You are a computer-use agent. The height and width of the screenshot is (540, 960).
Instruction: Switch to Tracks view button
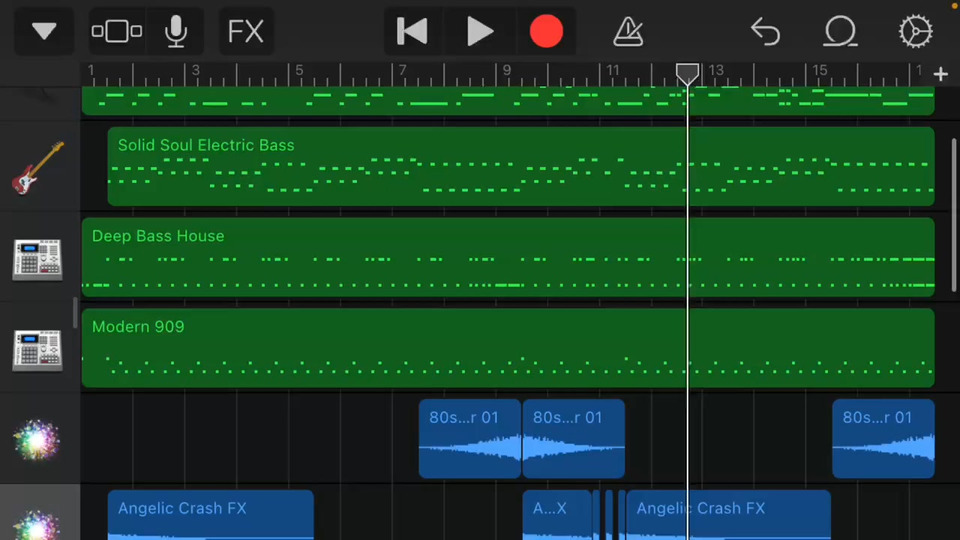(116, 31)
